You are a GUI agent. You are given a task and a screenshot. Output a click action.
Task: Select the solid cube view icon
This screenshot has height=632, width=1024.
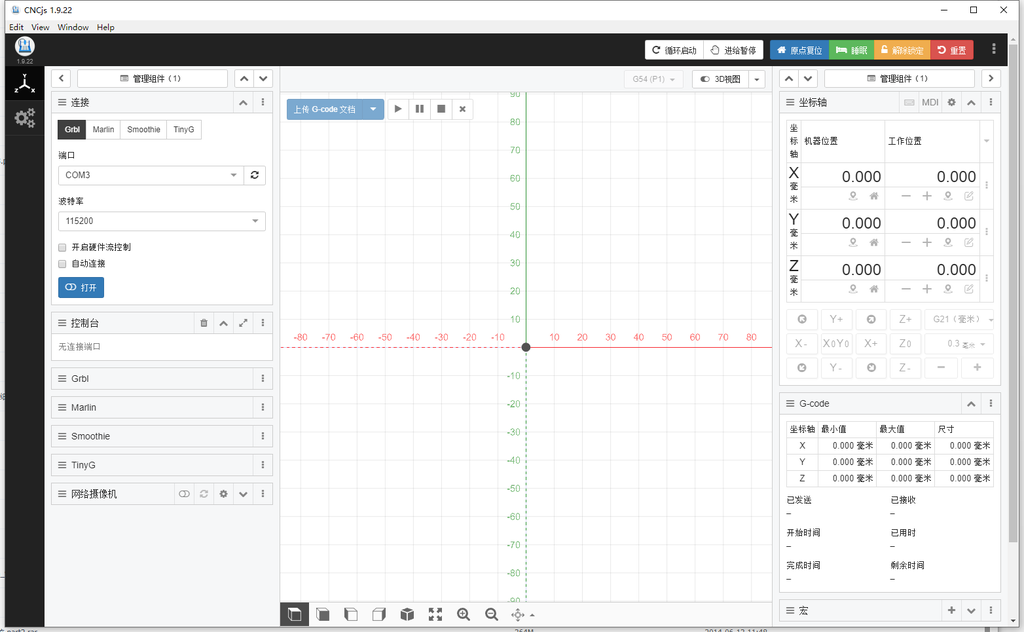point(407,614)
